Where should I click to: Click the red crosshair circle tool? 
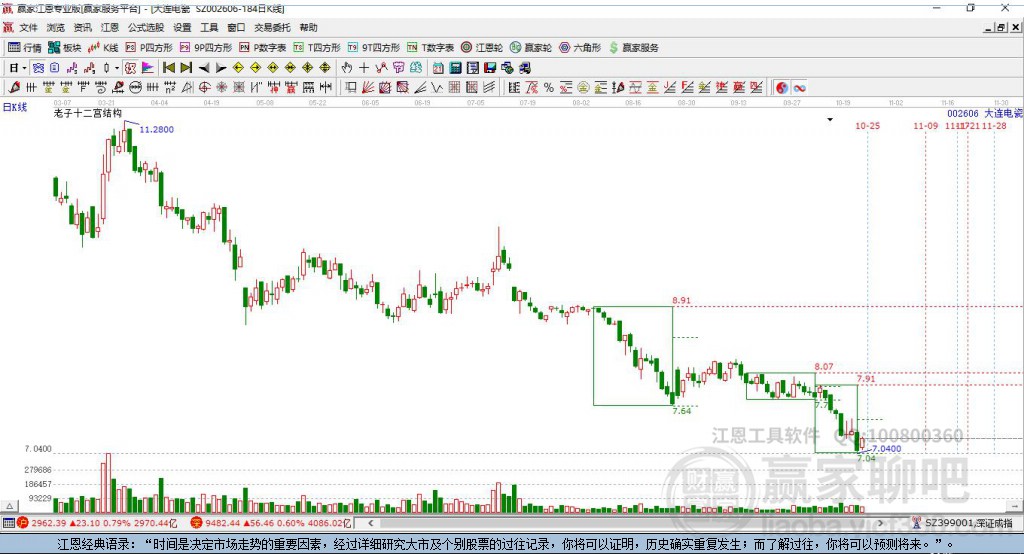coord(204,88)
